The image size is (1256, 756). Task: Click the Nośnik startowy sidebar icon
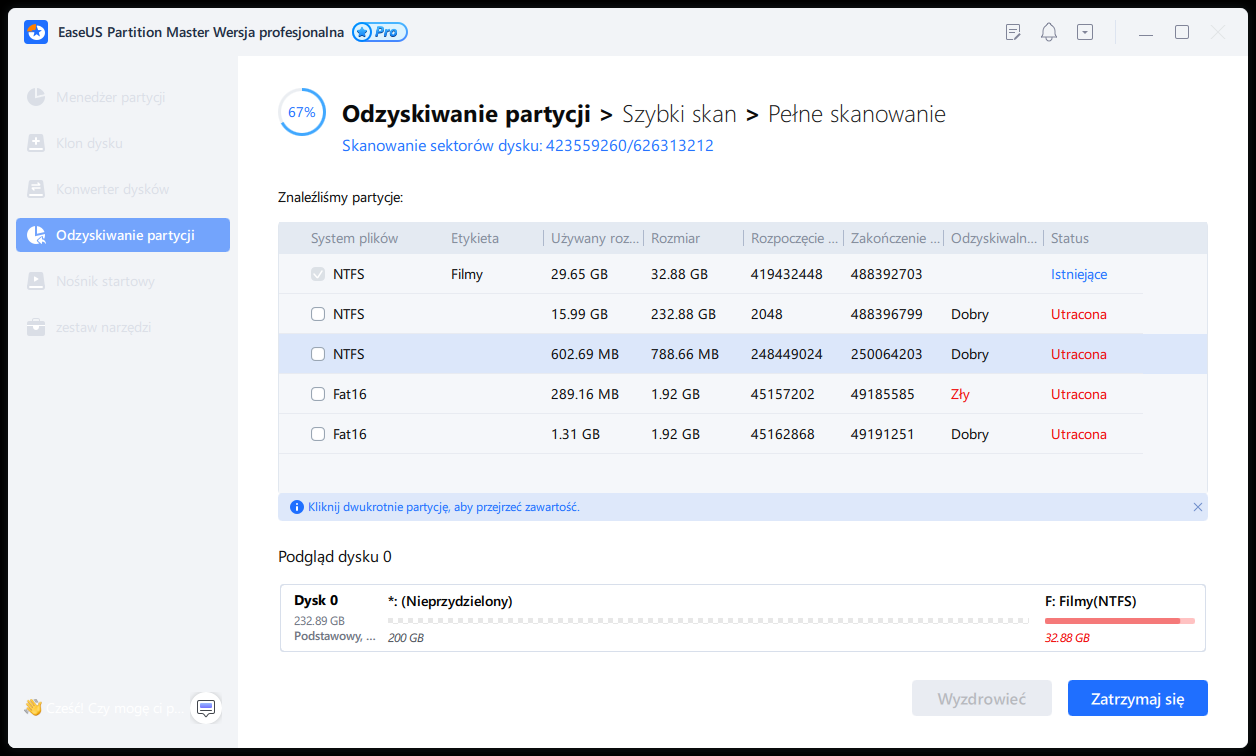tap(36, 281)
